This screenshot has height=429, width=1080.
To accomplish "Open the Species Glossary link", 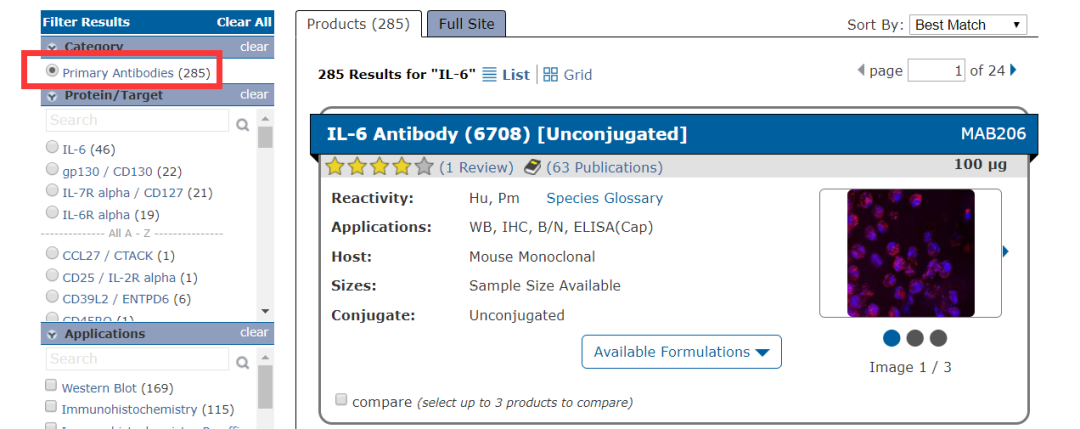I will point(604,198).
